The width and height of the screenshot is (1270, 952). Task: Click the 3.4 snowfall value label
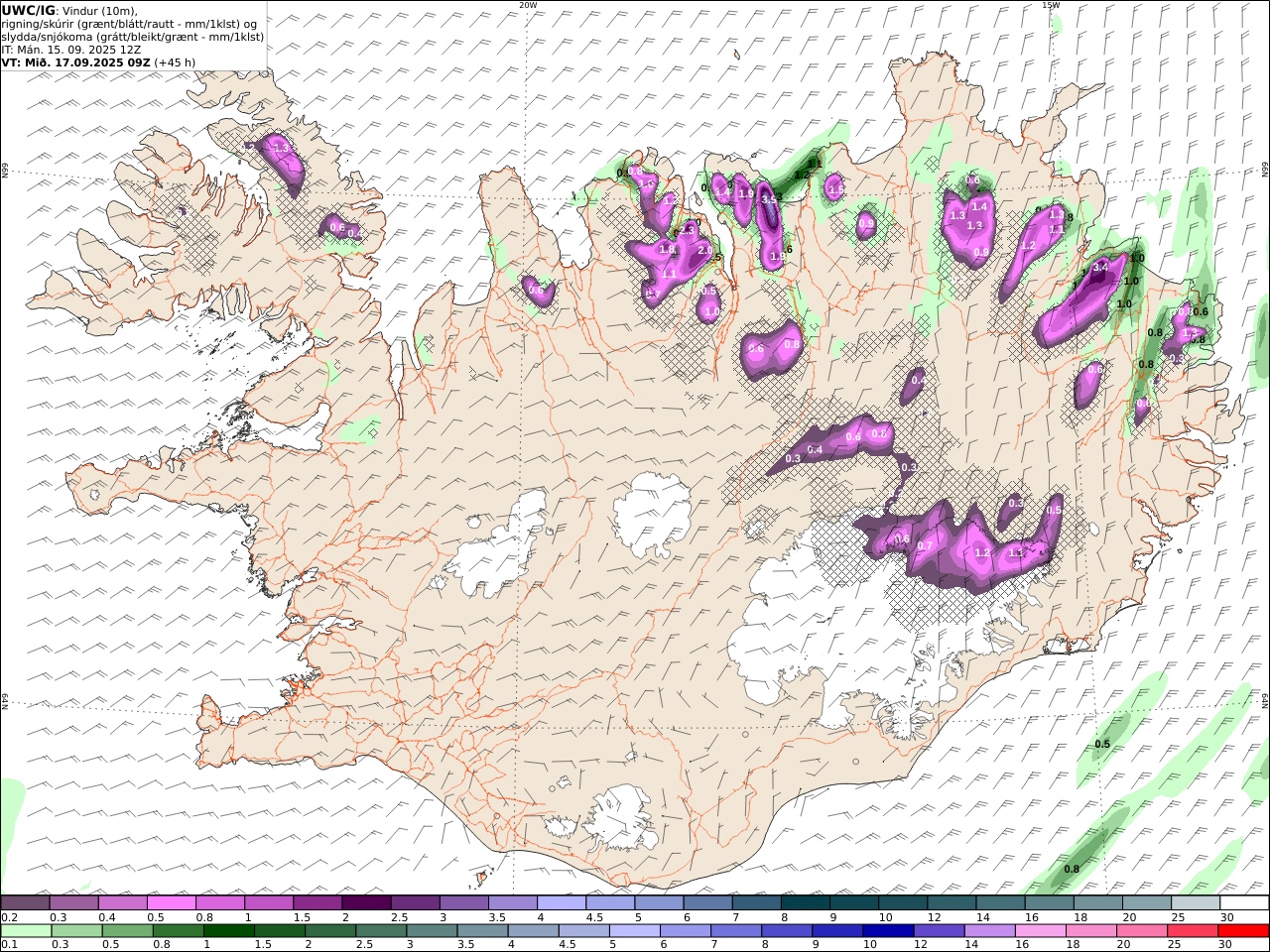[x=1099, y=267]
